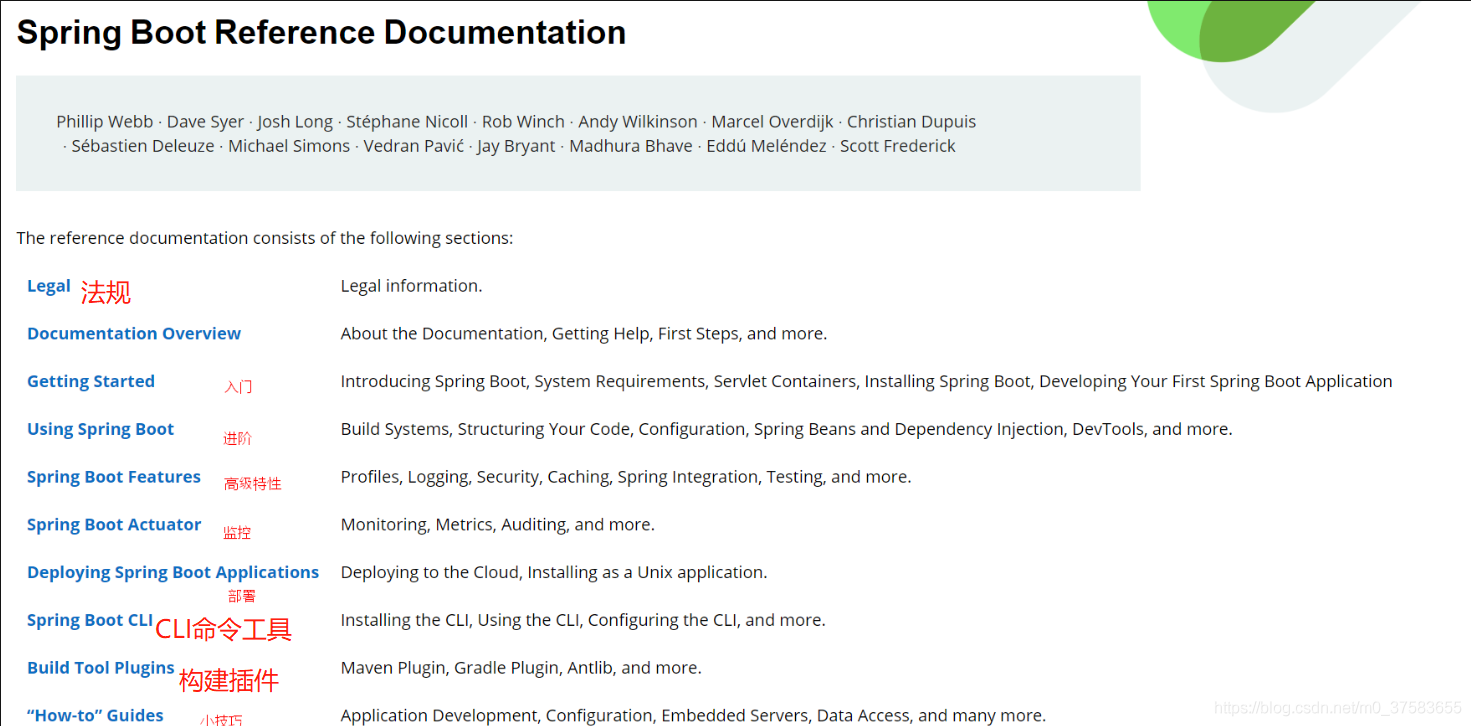Screen dimensions: 1471x726
Task: Click author name Jay Bryant
Action: point(516,146)
